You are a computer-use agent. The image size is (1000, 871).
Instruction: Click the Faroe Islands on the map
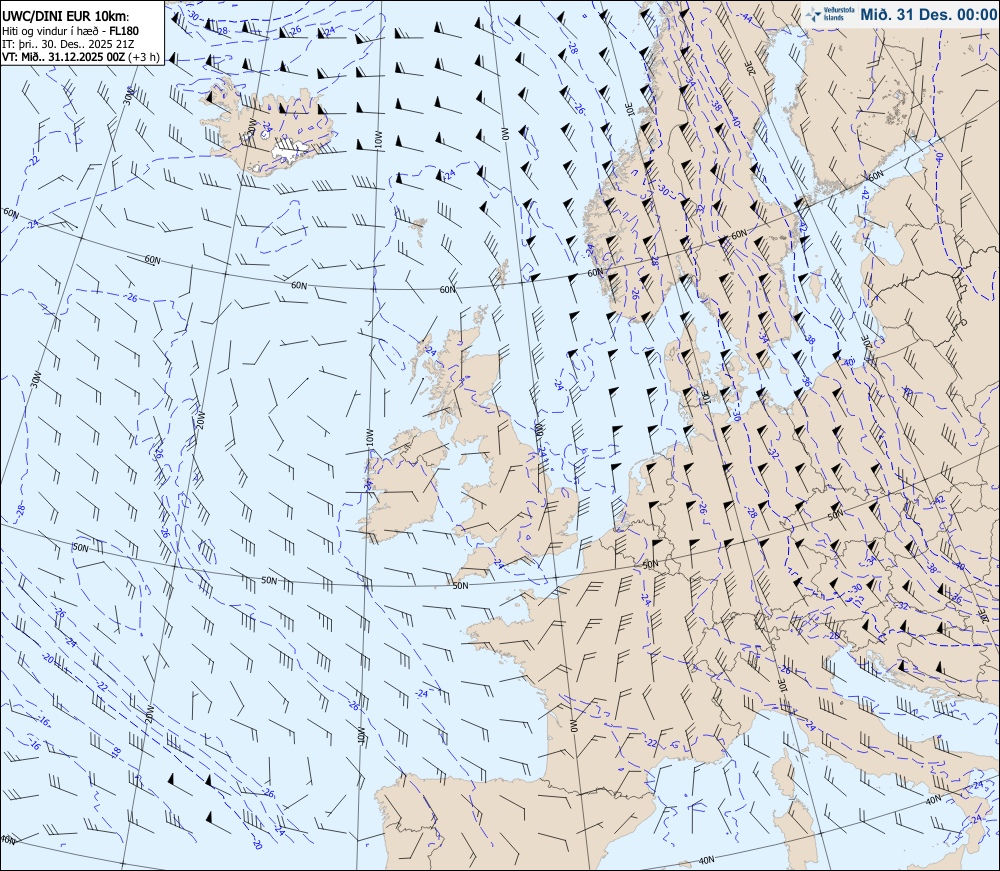(x=418, y=230)
